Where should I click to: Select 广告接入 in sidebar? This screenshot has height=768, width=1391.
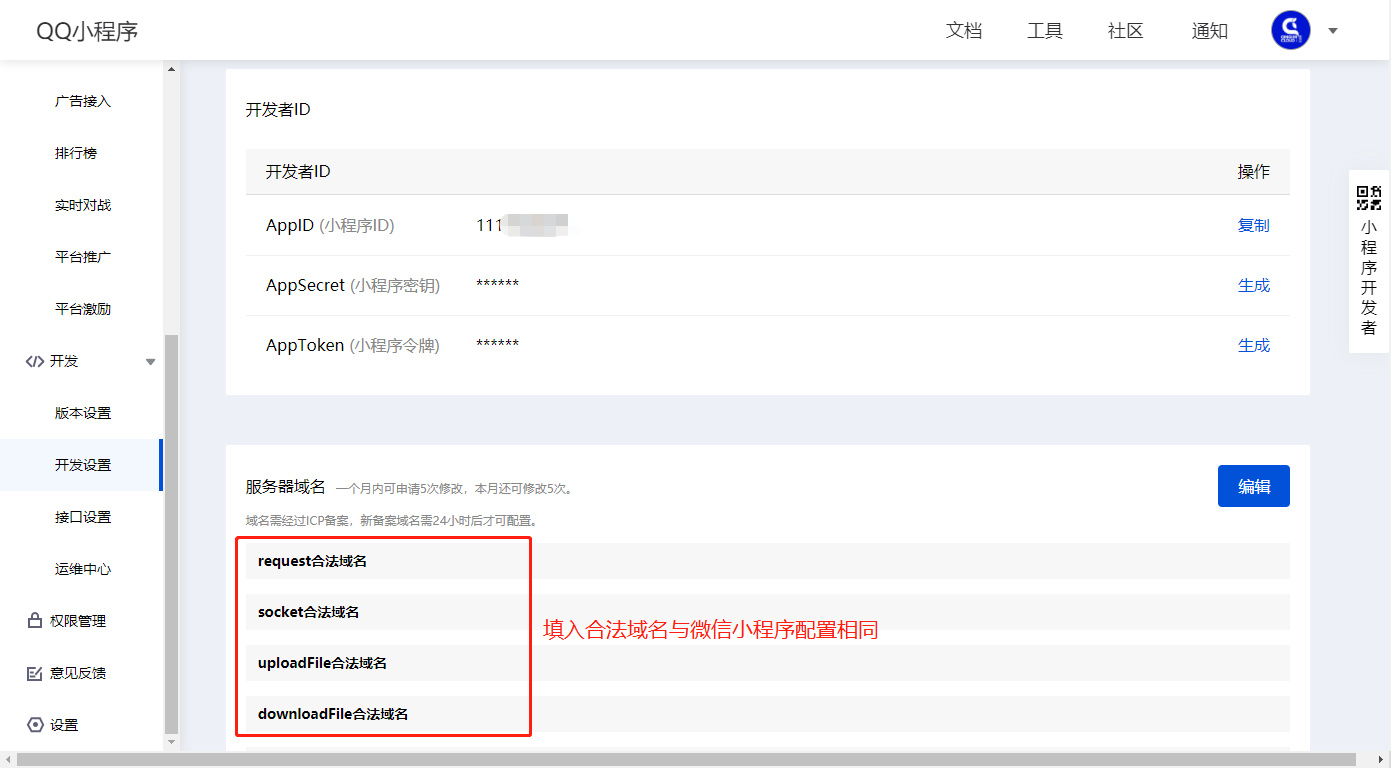(x=83, y=101)
